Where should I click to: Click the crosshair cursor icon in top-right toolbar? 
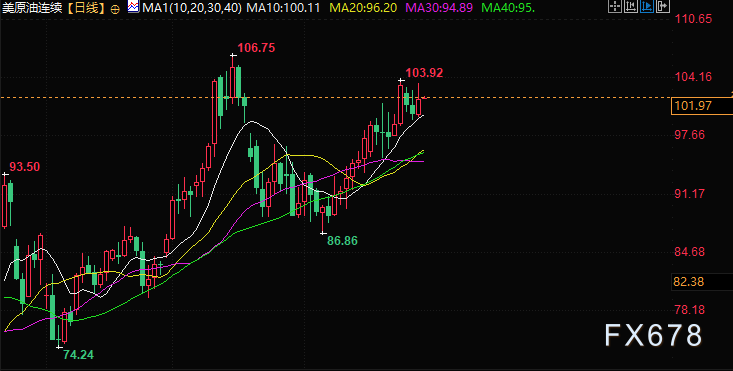(x=615, y=6)
